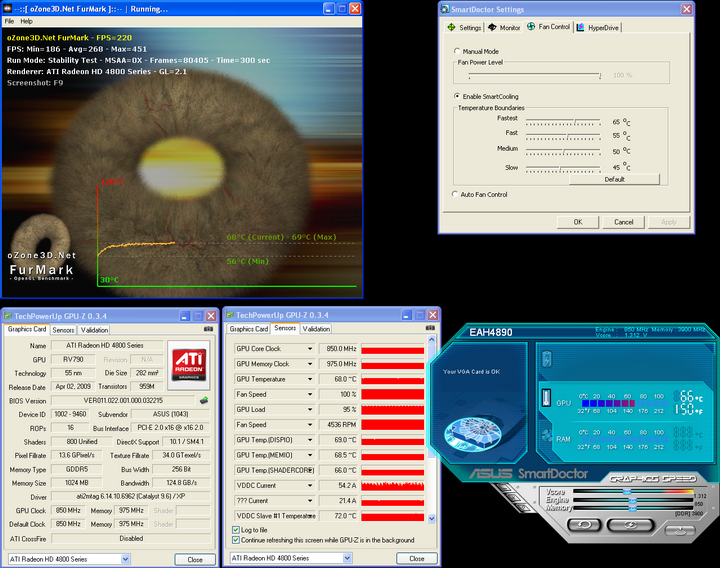The image size is (720, 568).
Task: Click the middle small side button on the SmartDoctor panel
Action: (x=513, y=497)
